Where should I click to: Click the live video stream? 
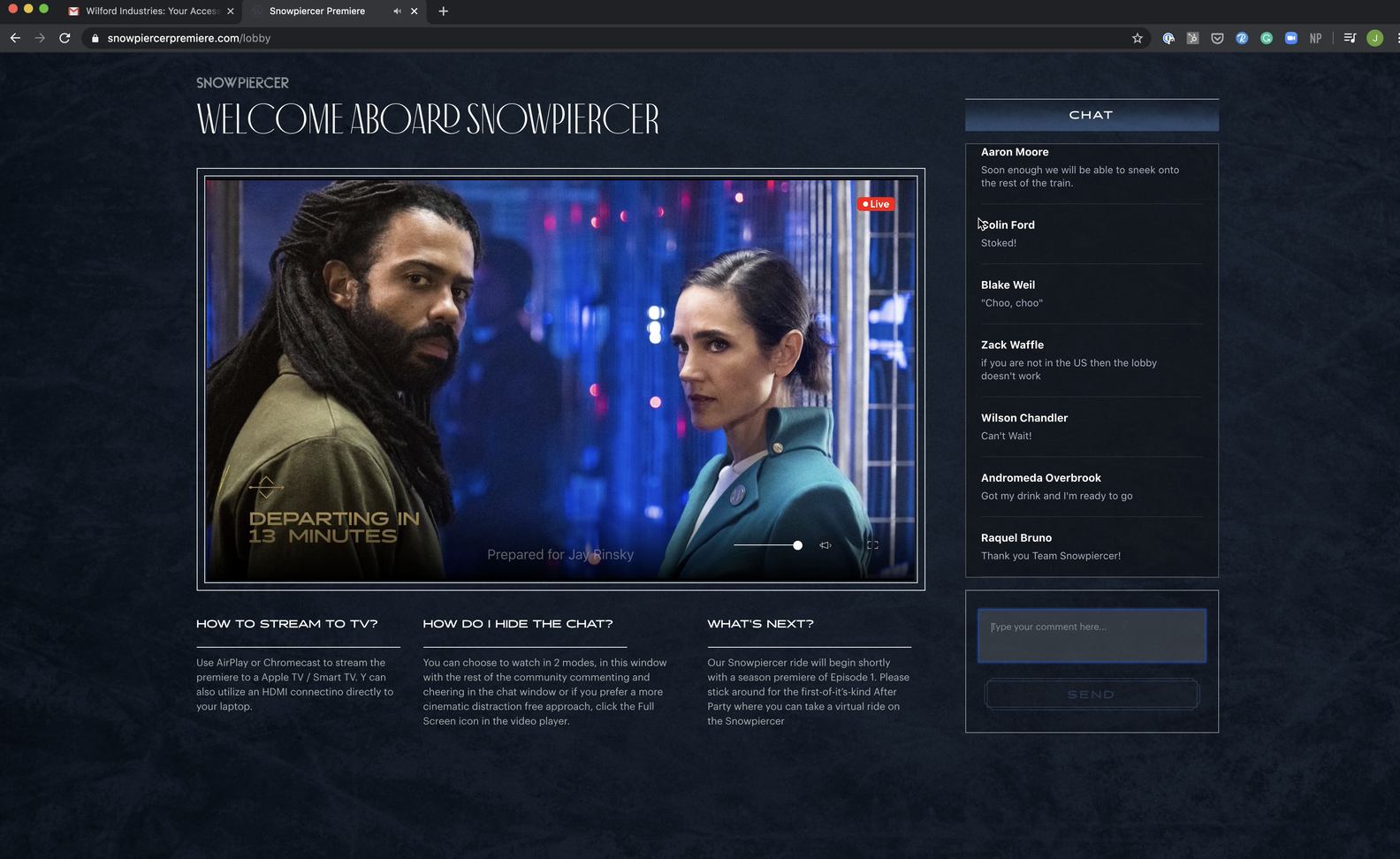(560, 379)
